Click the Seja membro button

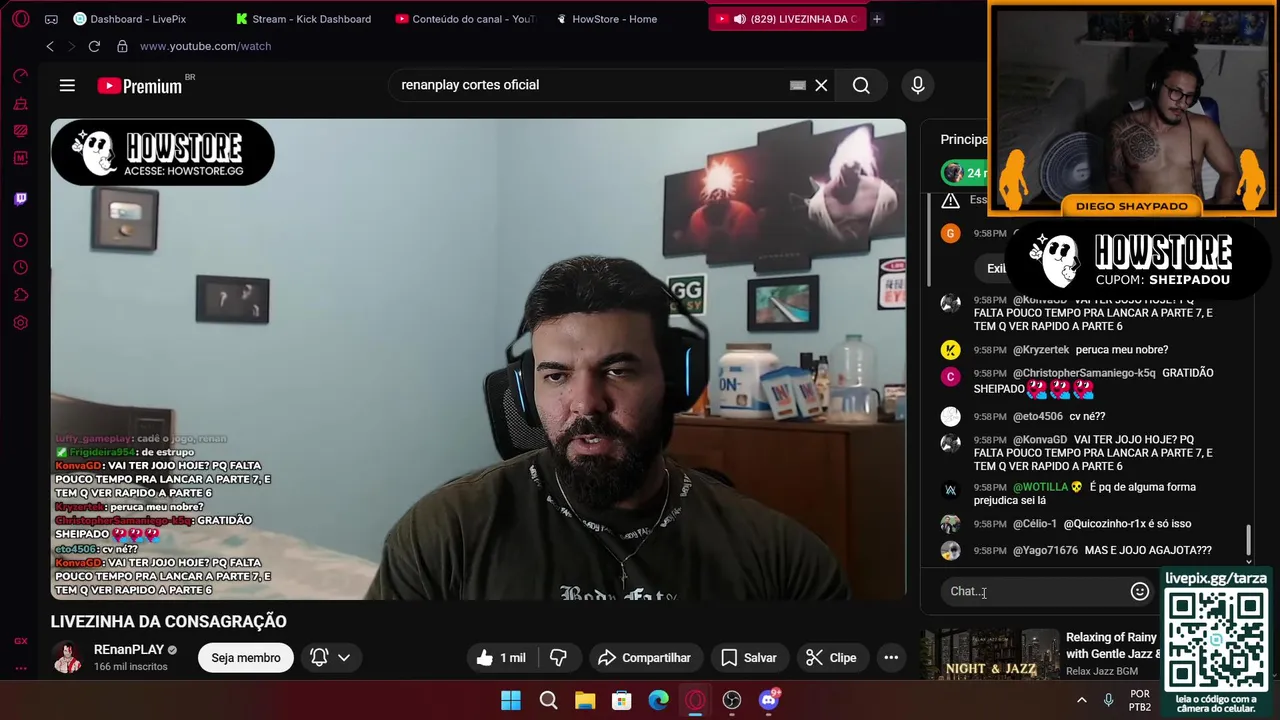point(246,657)
